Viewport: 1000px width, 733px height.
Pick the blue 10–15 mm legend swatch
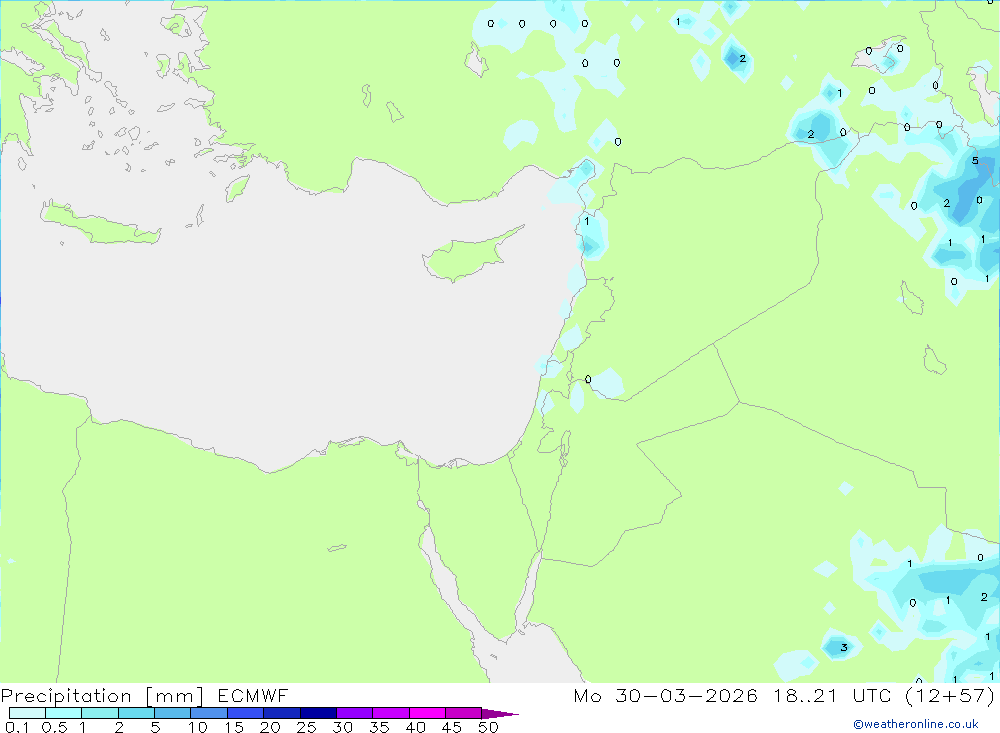pos(209,713)
